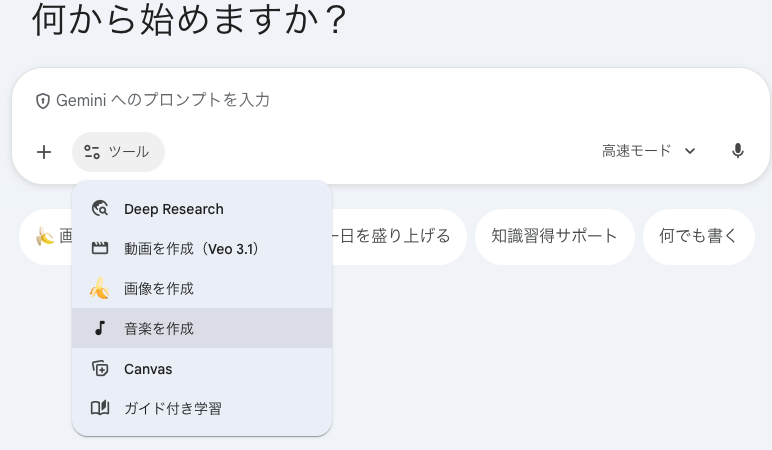This screenshot has height=450, width=772.
Task: Click the plus add-attachment icon
Action: click(x=44, y=152)
